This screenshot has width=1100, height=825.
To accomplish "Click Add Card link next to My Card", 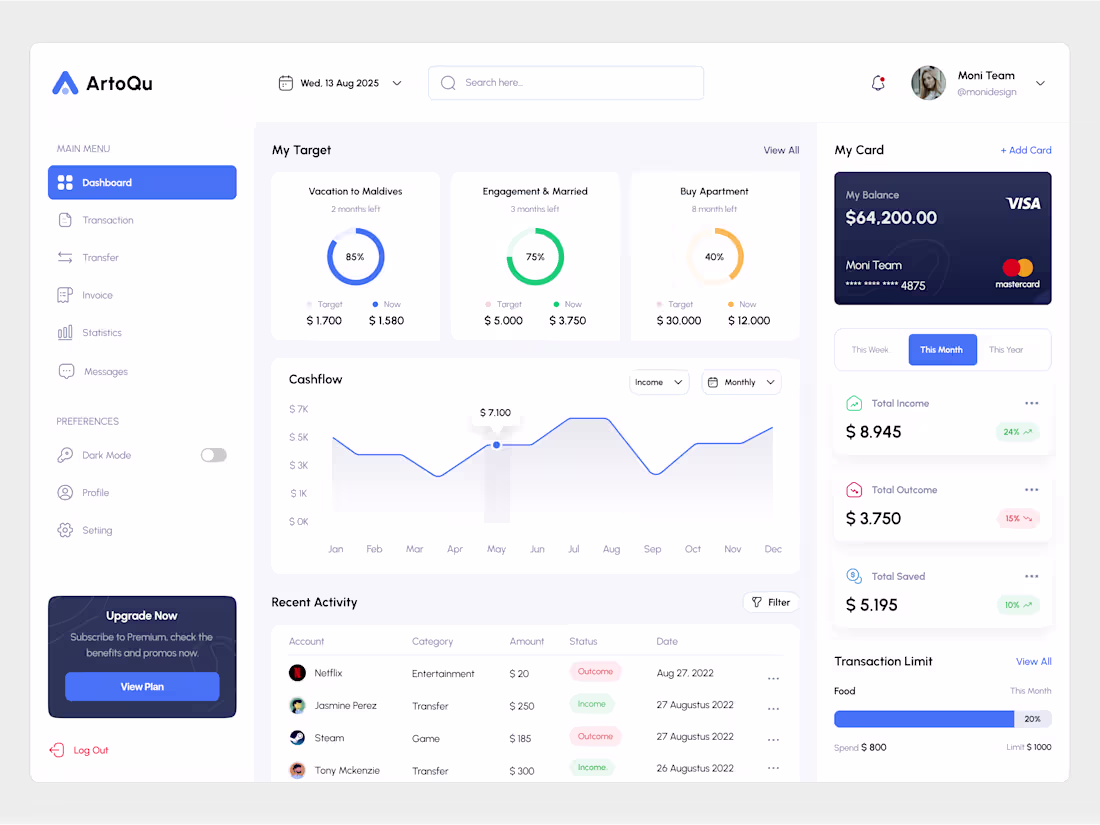I will pyautogui.click(x=1026, y=149).
